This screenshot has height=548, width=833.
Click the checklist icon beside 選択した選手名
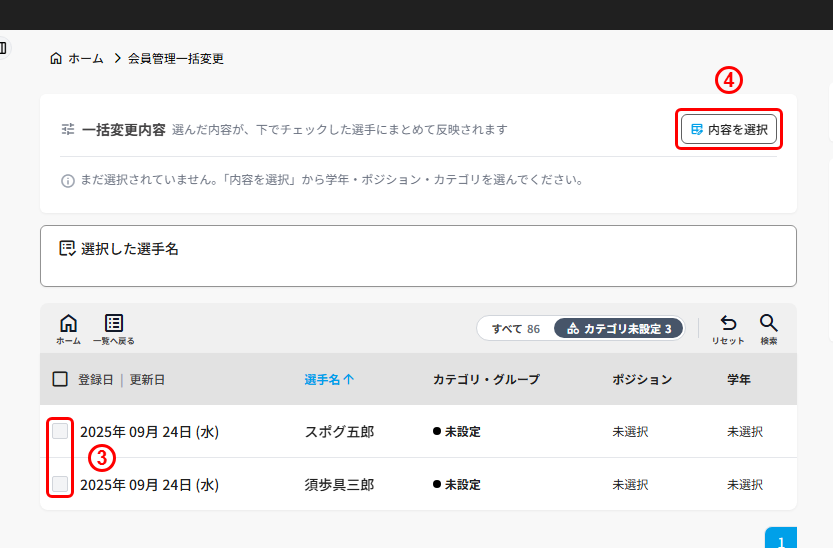point(67,249)
